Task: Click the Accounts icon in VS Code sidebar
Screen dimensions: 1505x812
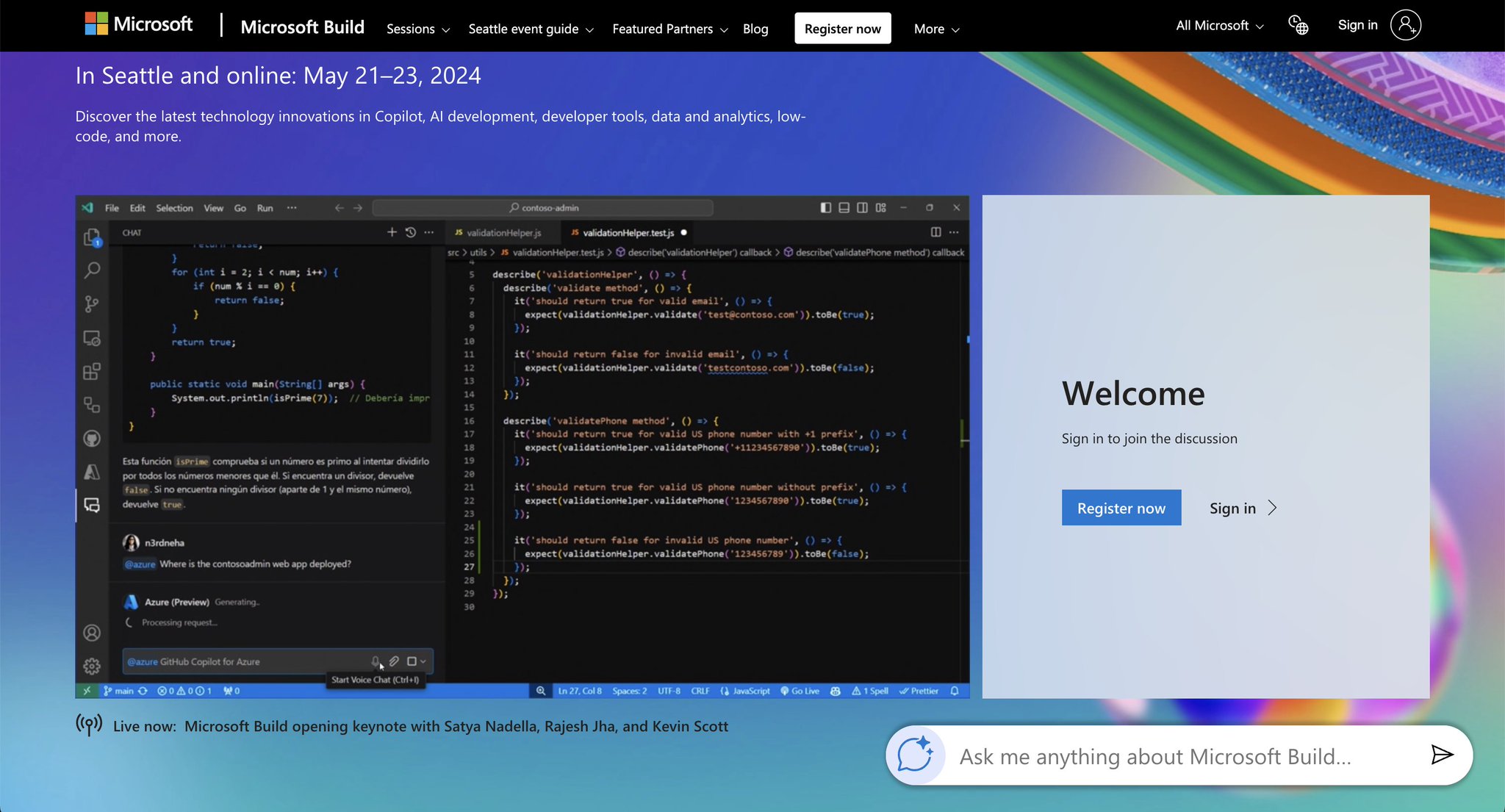Action: coord(92,633)
